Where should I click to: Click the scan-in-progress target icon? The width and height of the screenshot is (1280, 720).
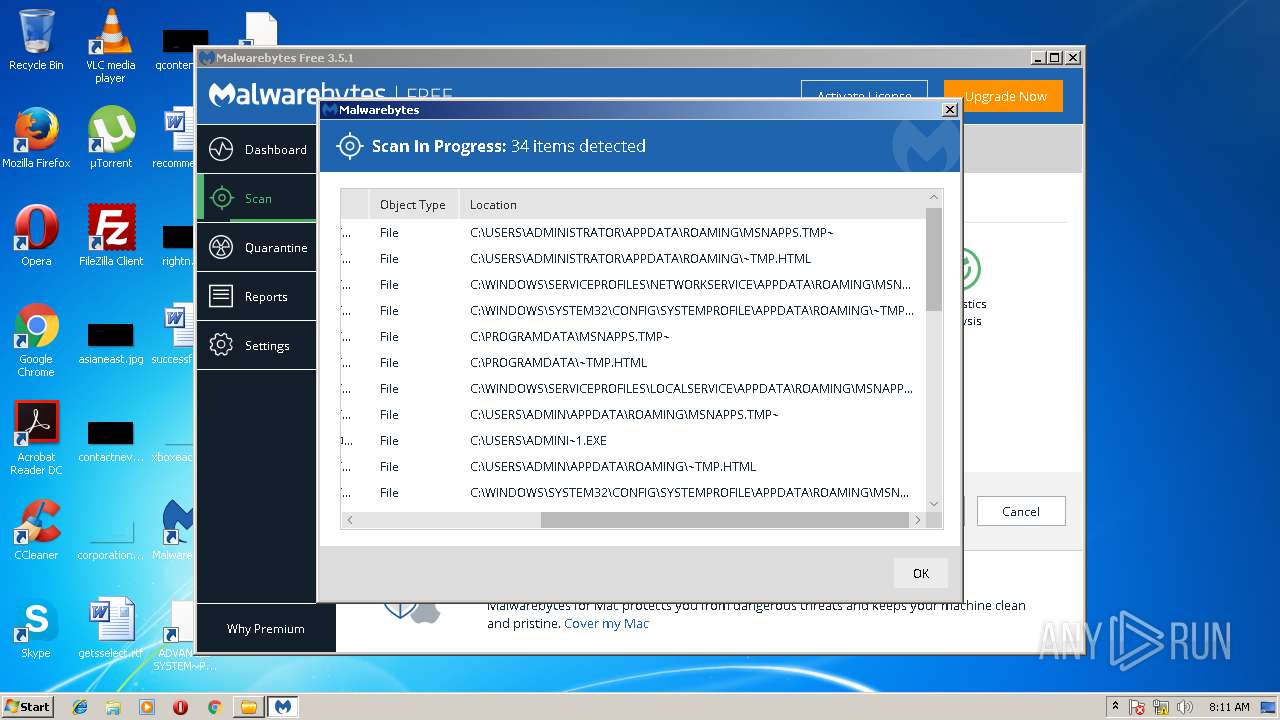point(349,146)
